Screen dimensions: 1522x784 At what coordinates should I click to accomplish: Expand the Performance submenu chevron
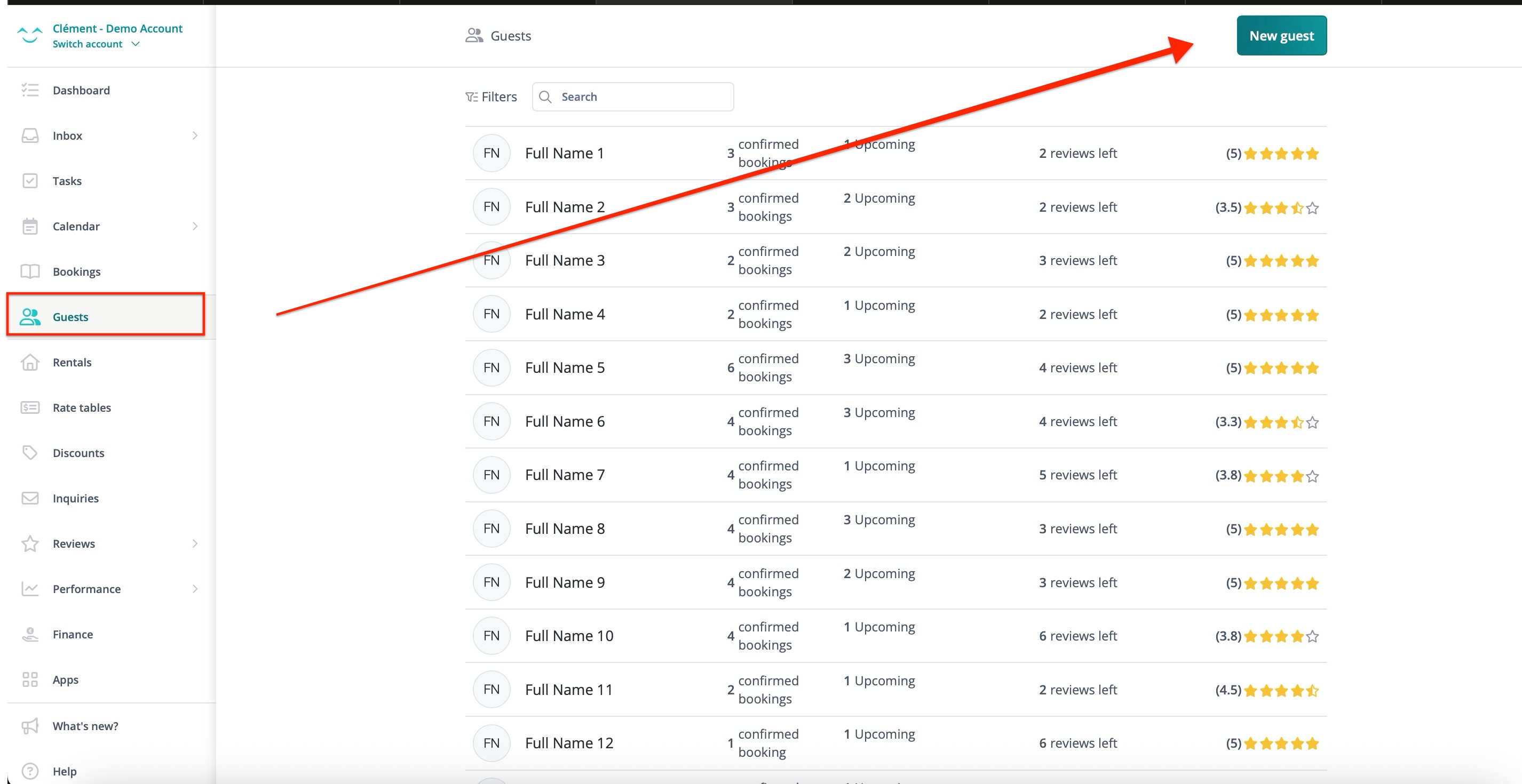tap(195, 589)
